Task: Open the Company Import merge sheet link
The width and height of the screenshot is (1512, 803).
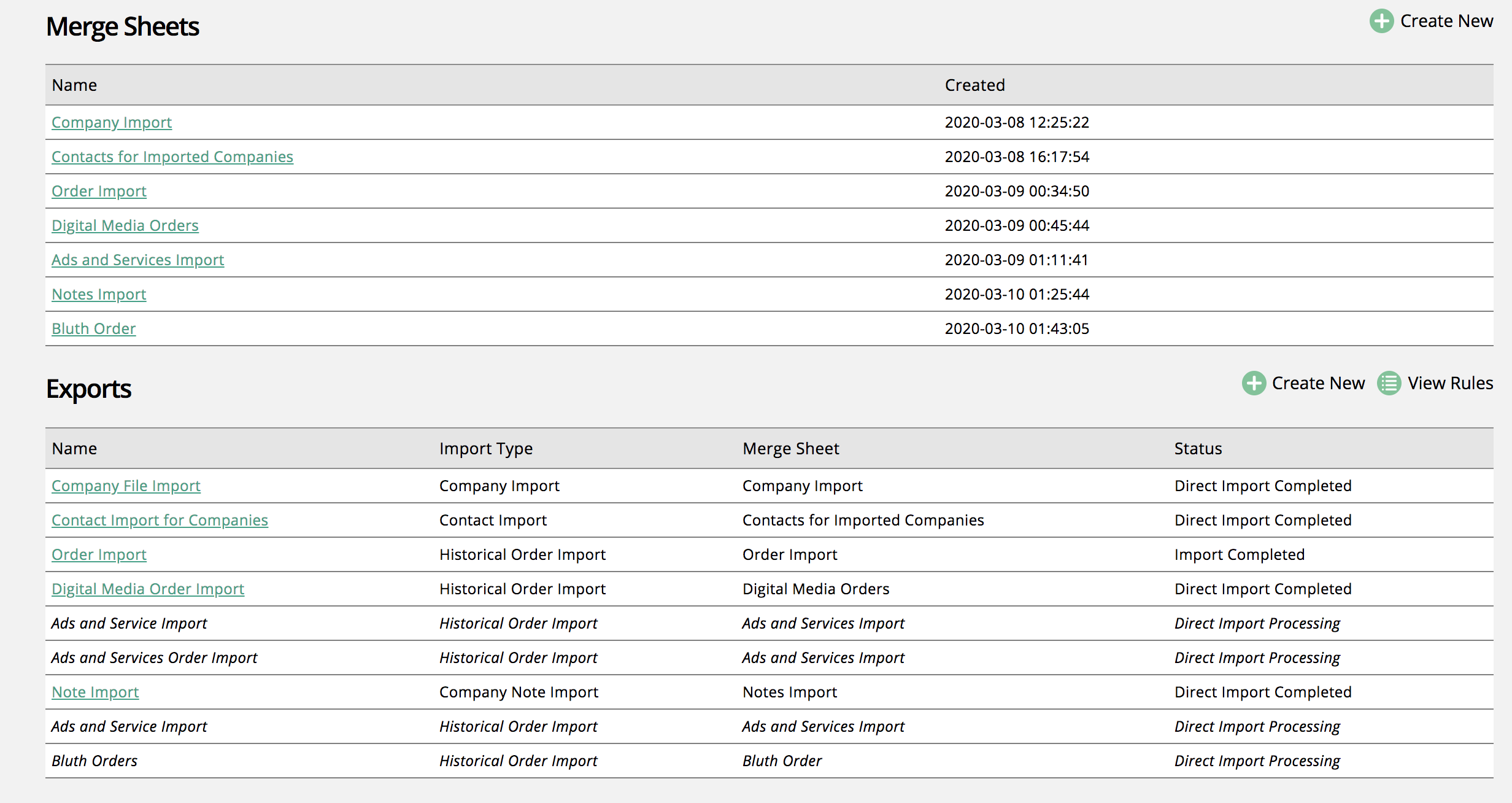Action: coord(111,123)
